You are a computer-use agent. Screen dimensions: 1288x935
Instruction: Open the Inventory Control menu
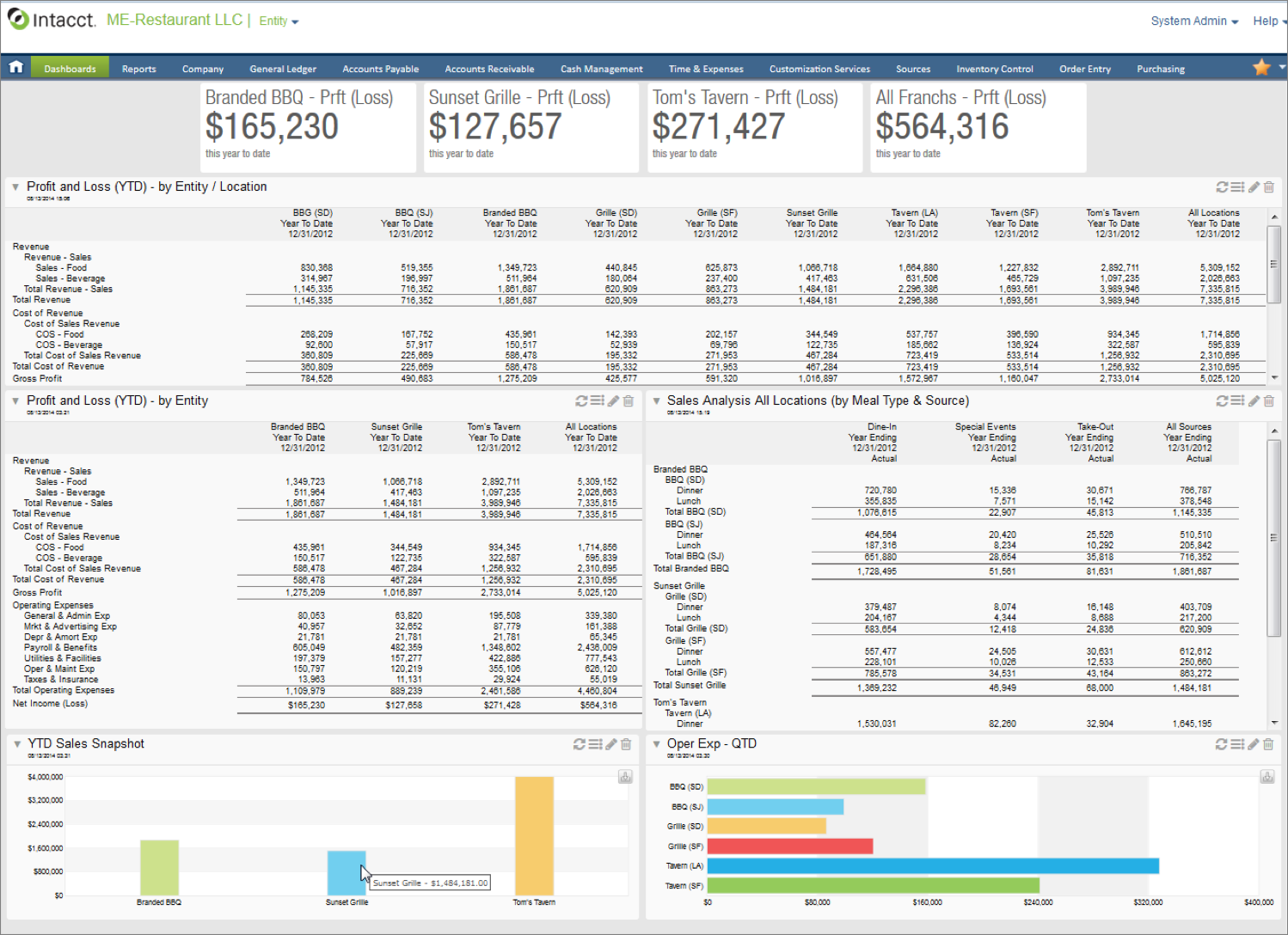[995, 69]
